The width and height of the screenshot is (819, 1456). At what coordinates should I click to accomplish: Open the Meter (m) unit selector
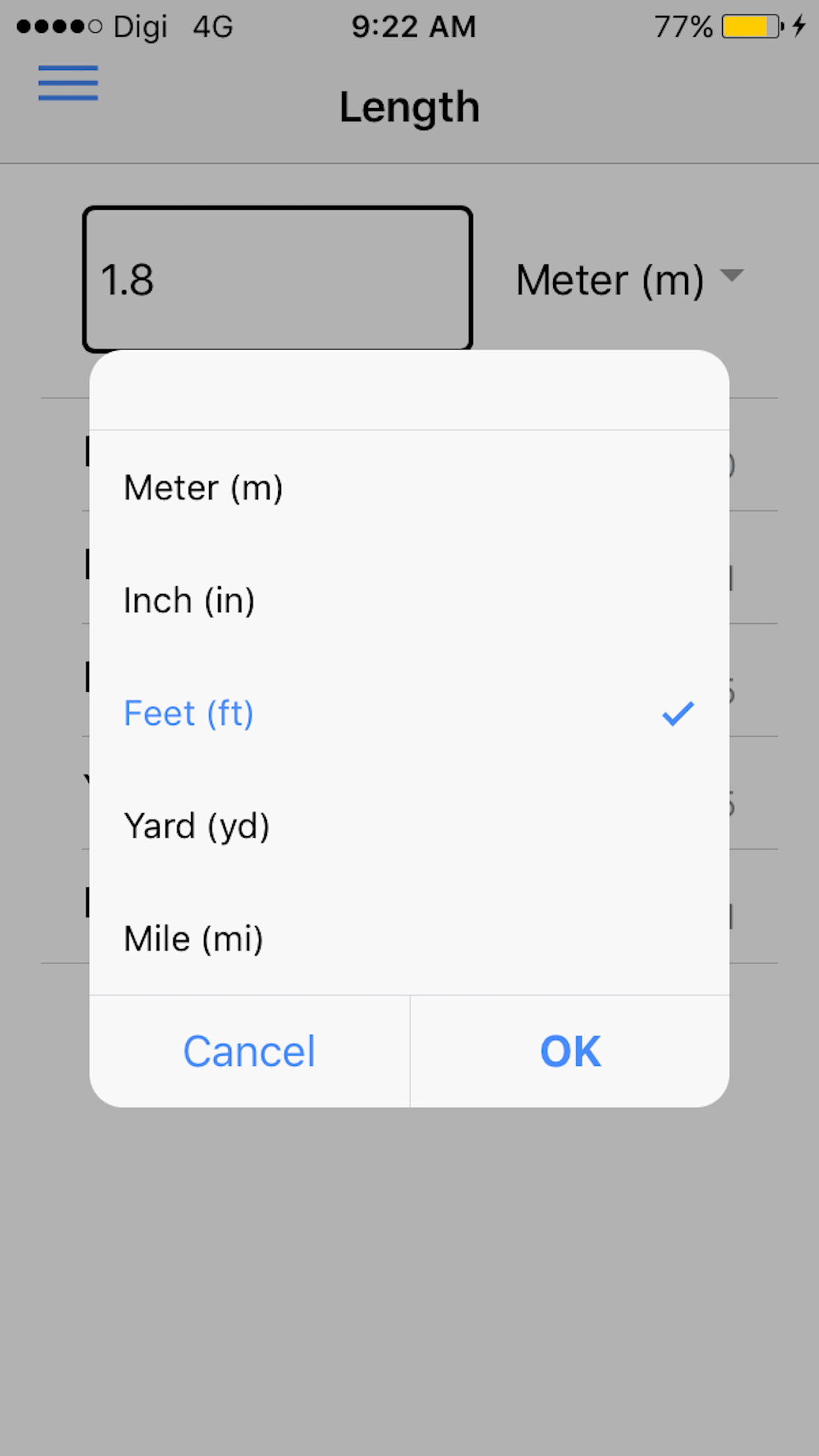click(610, 280)
